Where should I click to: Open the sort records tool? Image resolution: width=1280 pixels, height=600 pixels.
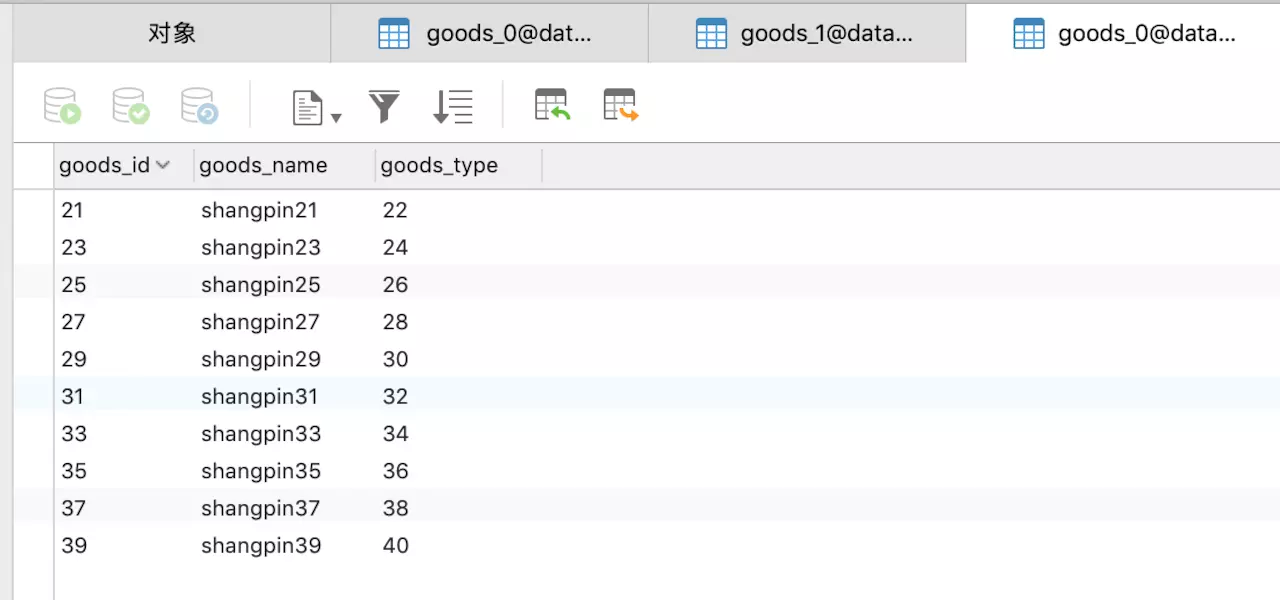[x=452, y=106]
